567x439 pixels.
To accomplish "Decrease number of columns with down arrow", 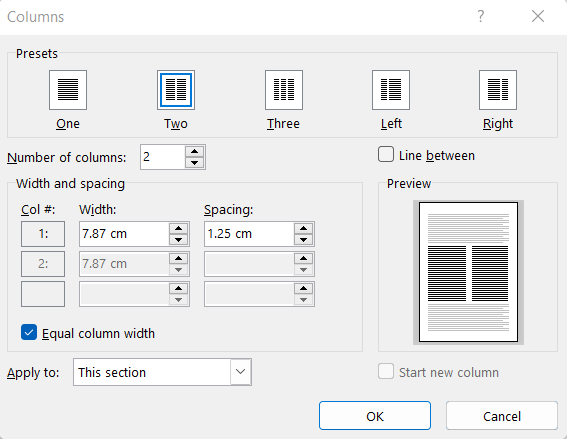I will (195, 163).
